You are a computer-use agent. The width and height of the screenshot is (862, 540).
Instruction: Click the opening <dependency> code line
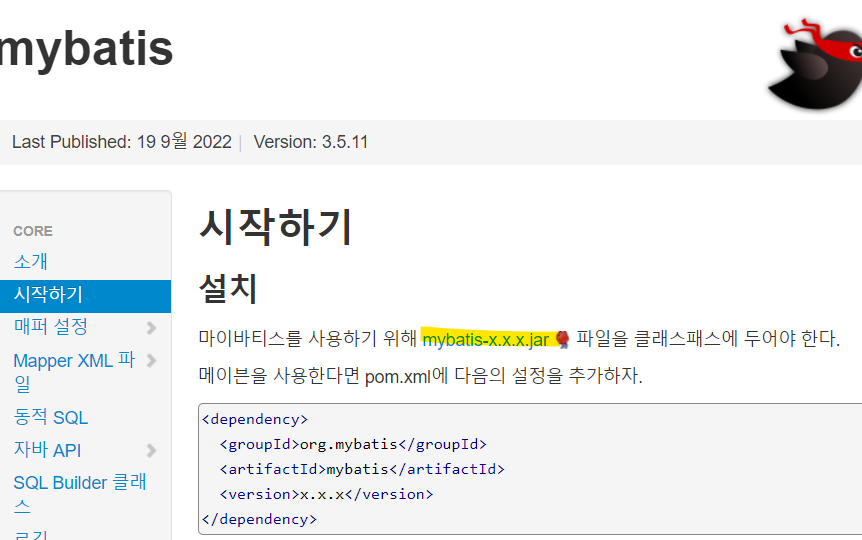255,420
